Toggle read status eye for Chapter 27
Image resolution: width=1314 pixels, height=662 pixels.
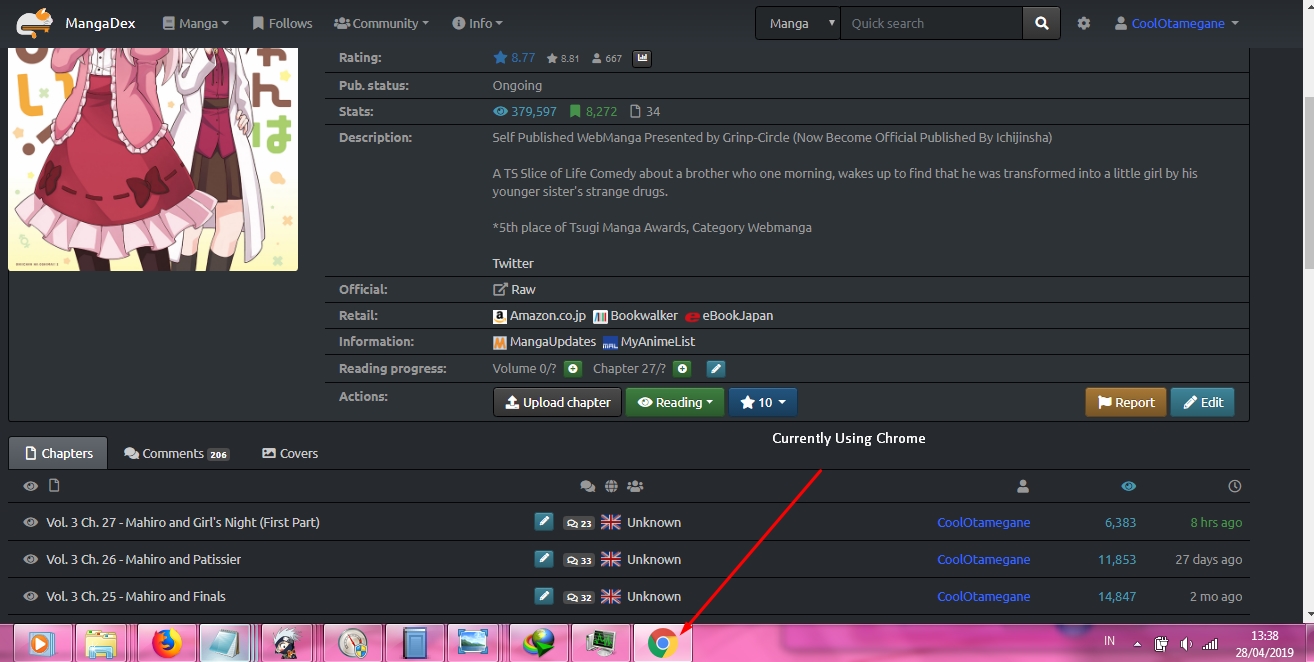pos(30,522)
